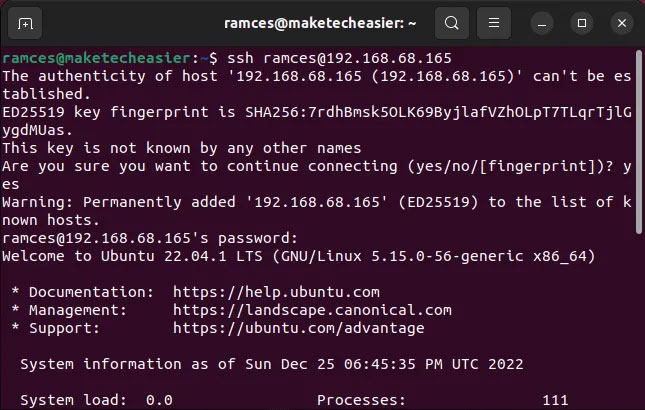
Task: Click the password prompt line
Action: [x=150, y=238]
